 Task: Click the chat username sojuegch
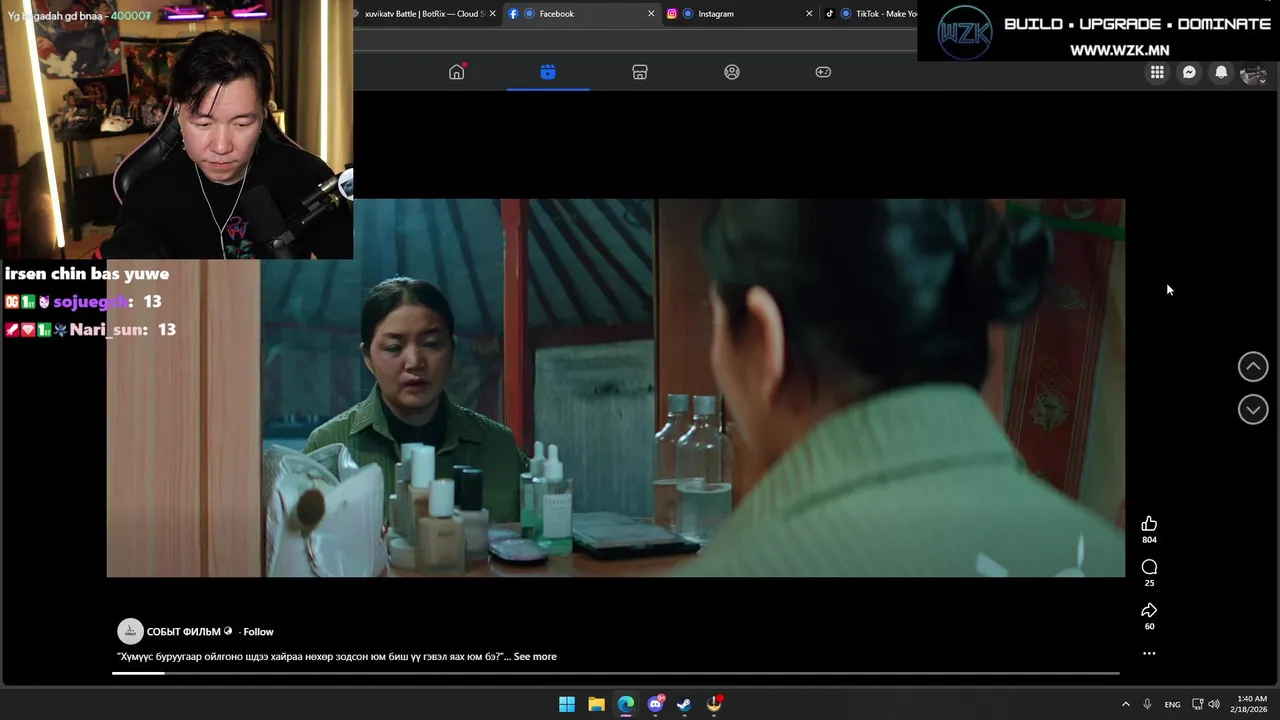90,302
